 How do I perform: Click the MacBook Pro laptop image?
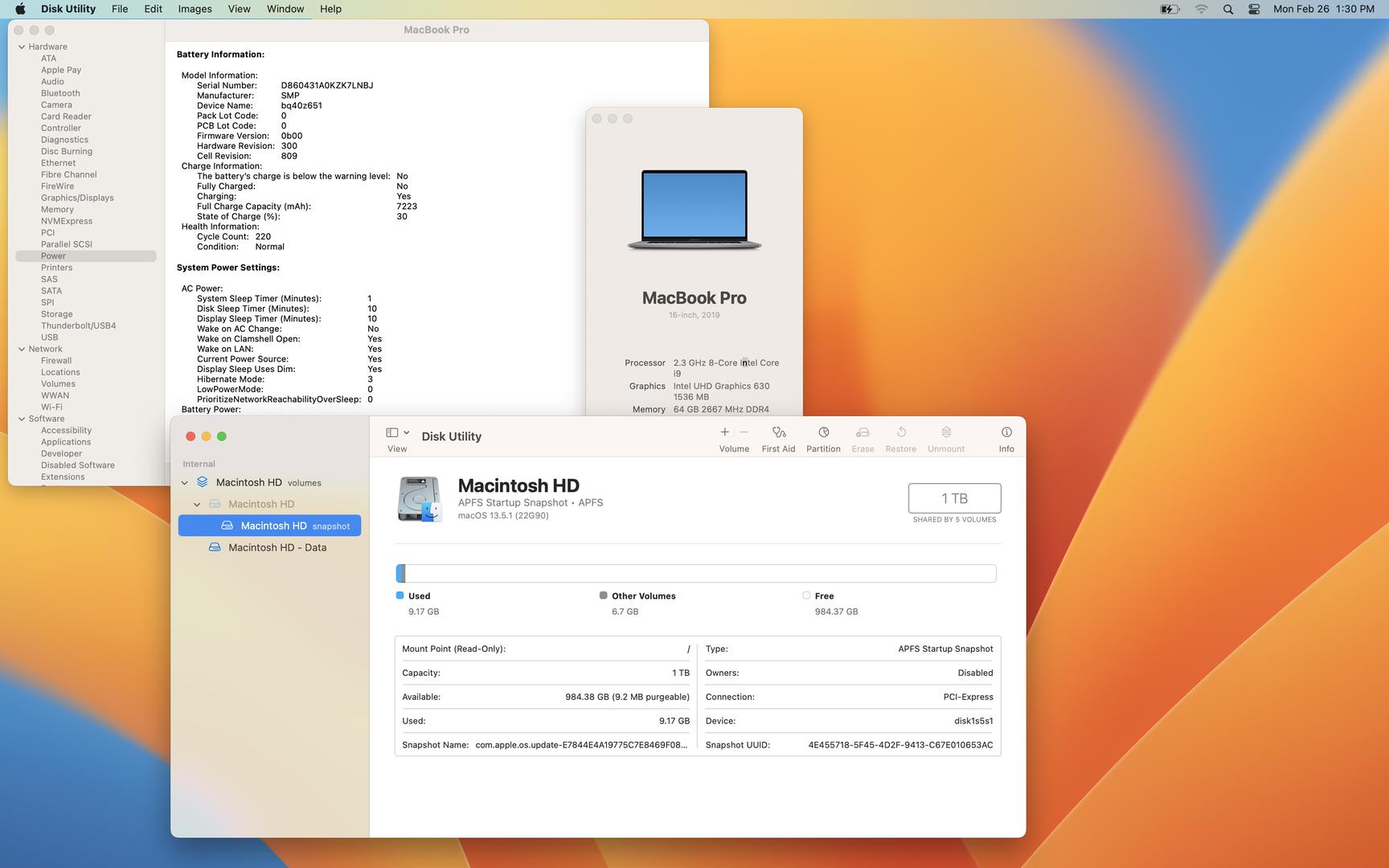[694, 210]
